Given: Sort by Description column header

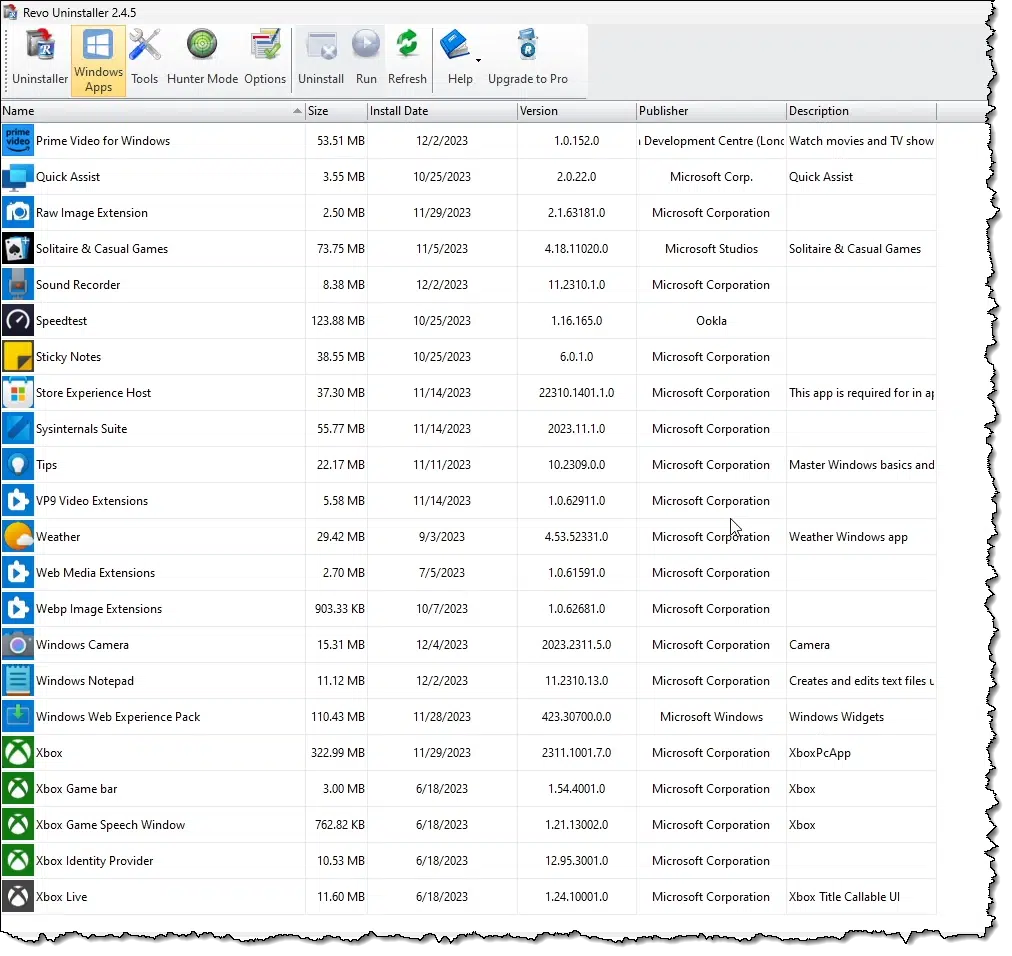Looking at the screenshot, I should click(x=862, y=111).
